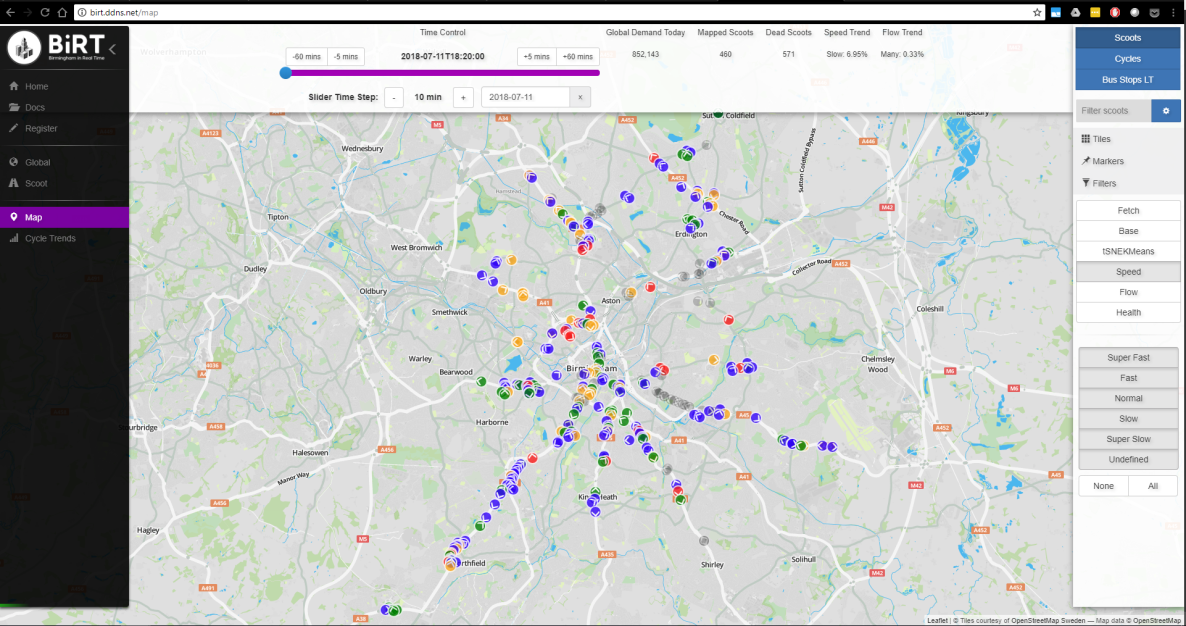Toggle the Scoots layer

click(x=1128, y=38)
